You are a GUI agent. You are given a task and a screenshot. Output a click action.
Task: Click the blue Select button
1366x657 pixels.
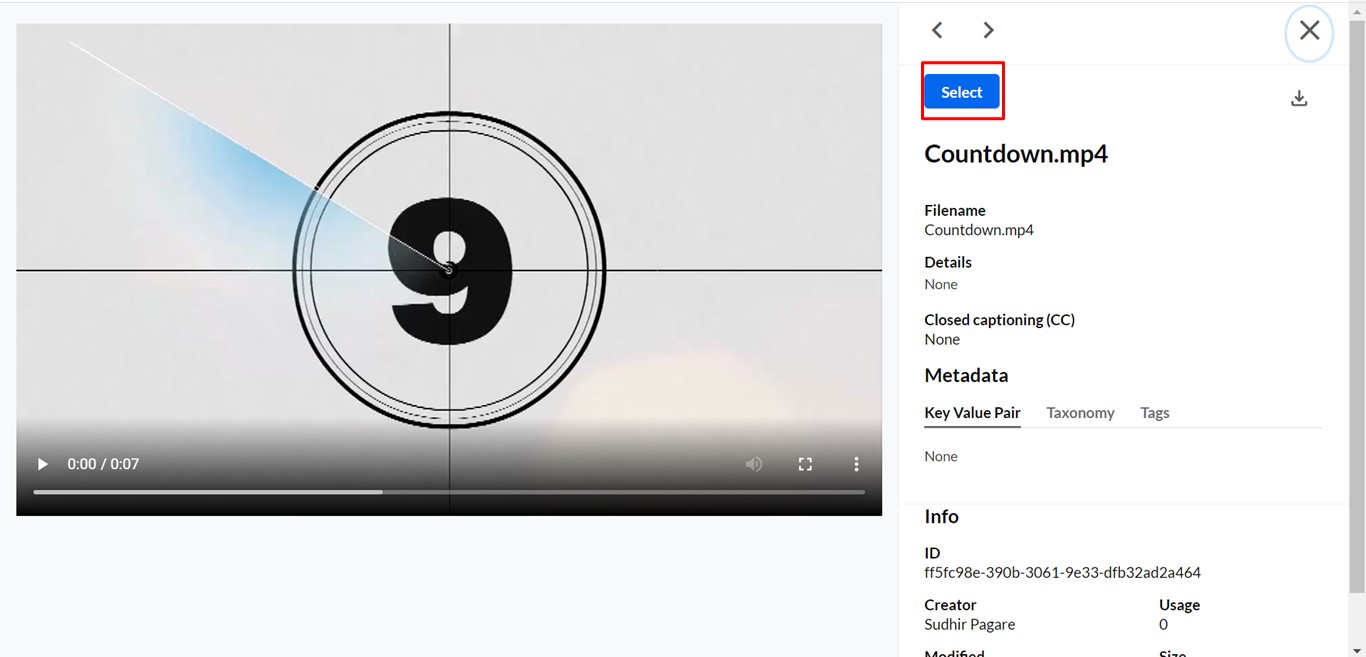click(961, 92)
